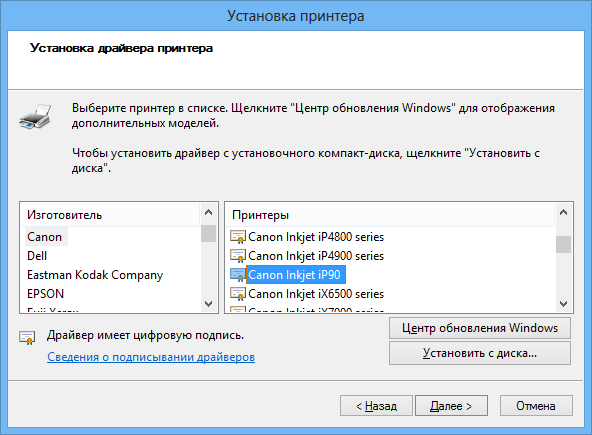The height and width of the screenshot is (435, 592).
Task: Choose Eastman Kodak Company manufacturer
Action: [95, 275]
